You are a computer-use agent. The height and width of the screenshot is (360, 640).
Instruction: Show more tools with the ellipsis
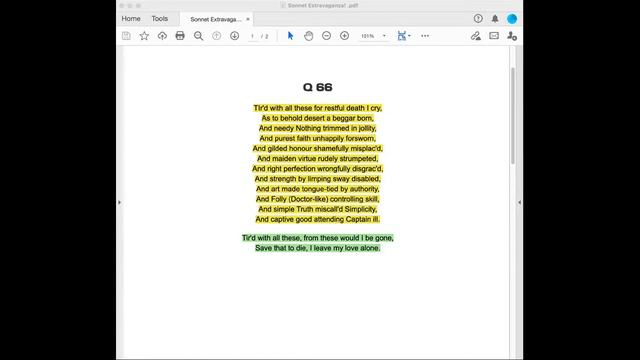tap(425, 36)
